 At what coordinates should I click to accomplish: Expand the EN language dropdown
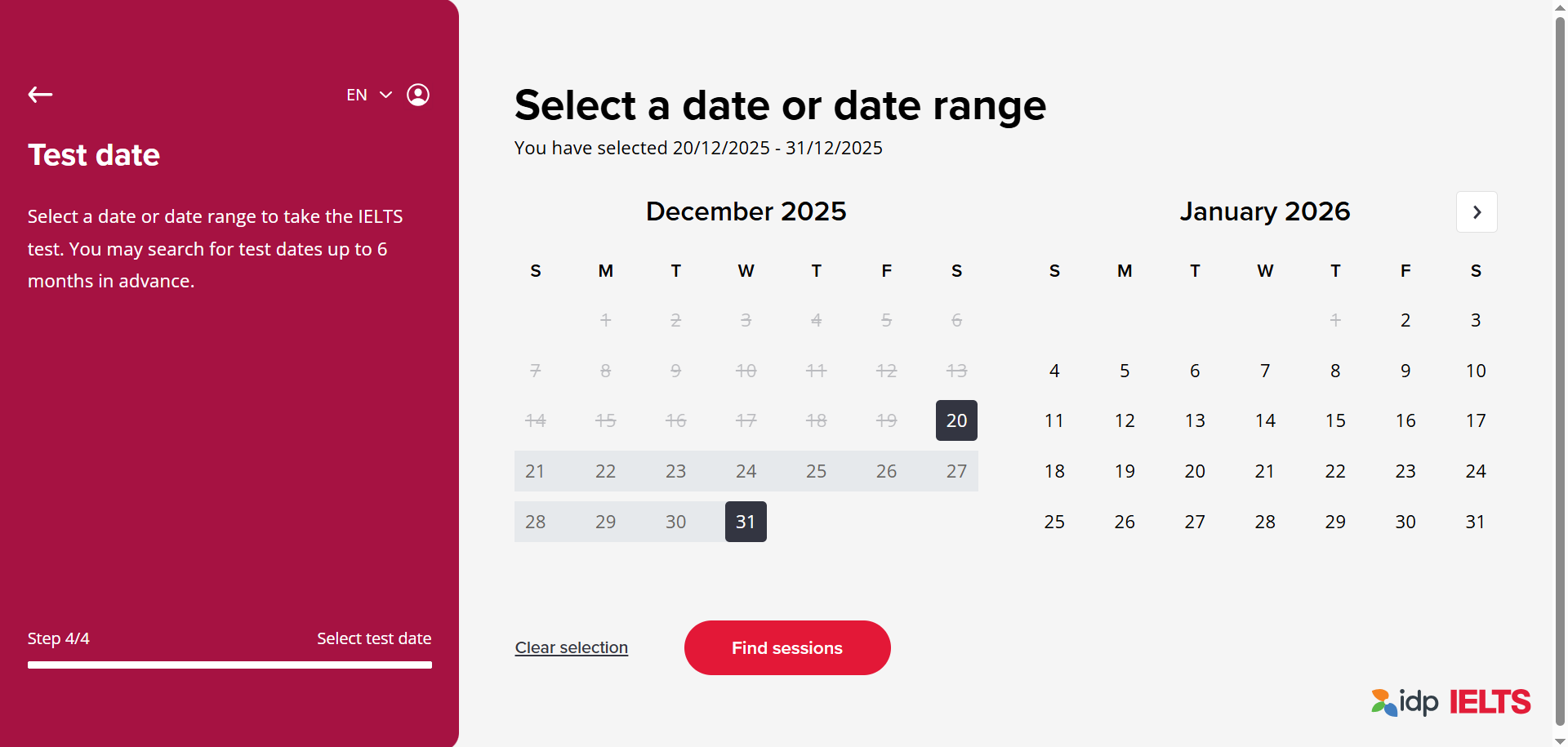369,95
